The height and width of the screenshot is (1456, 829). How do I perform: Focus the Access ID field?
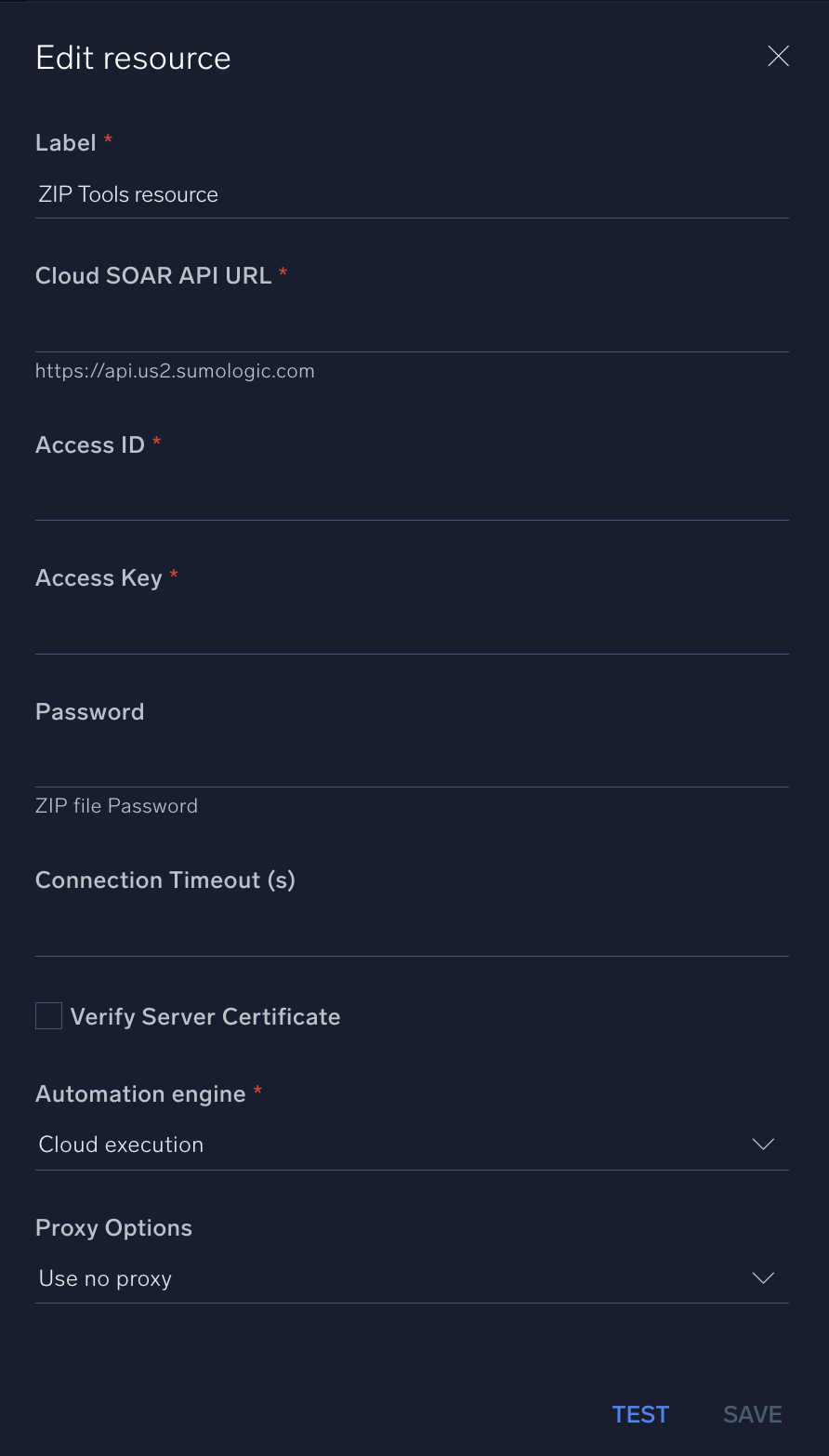pos(412,497)
